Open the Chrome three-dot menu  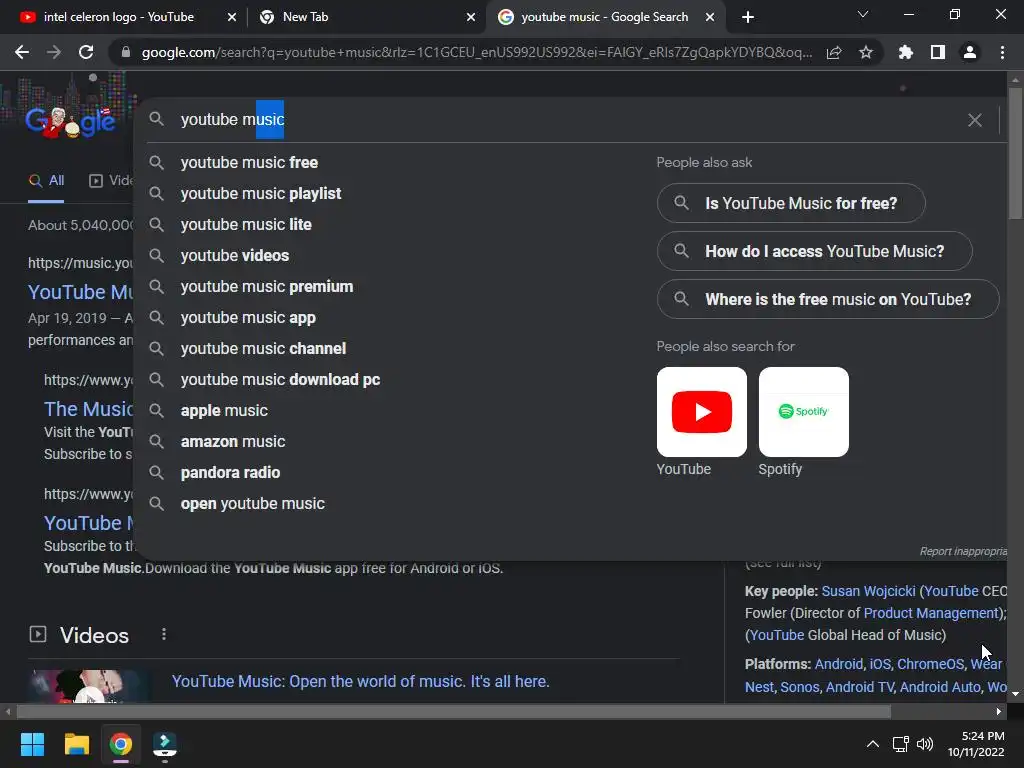(x=1002, y=52)
